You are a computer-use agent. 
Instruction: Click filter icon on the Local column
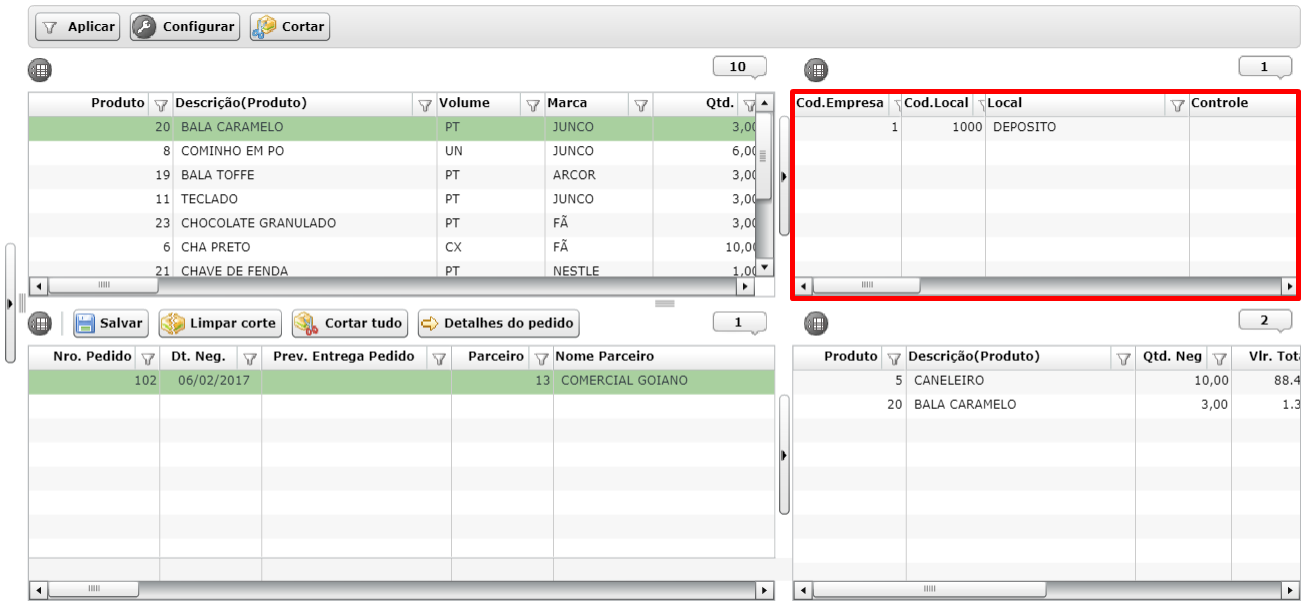(1177, 104)
